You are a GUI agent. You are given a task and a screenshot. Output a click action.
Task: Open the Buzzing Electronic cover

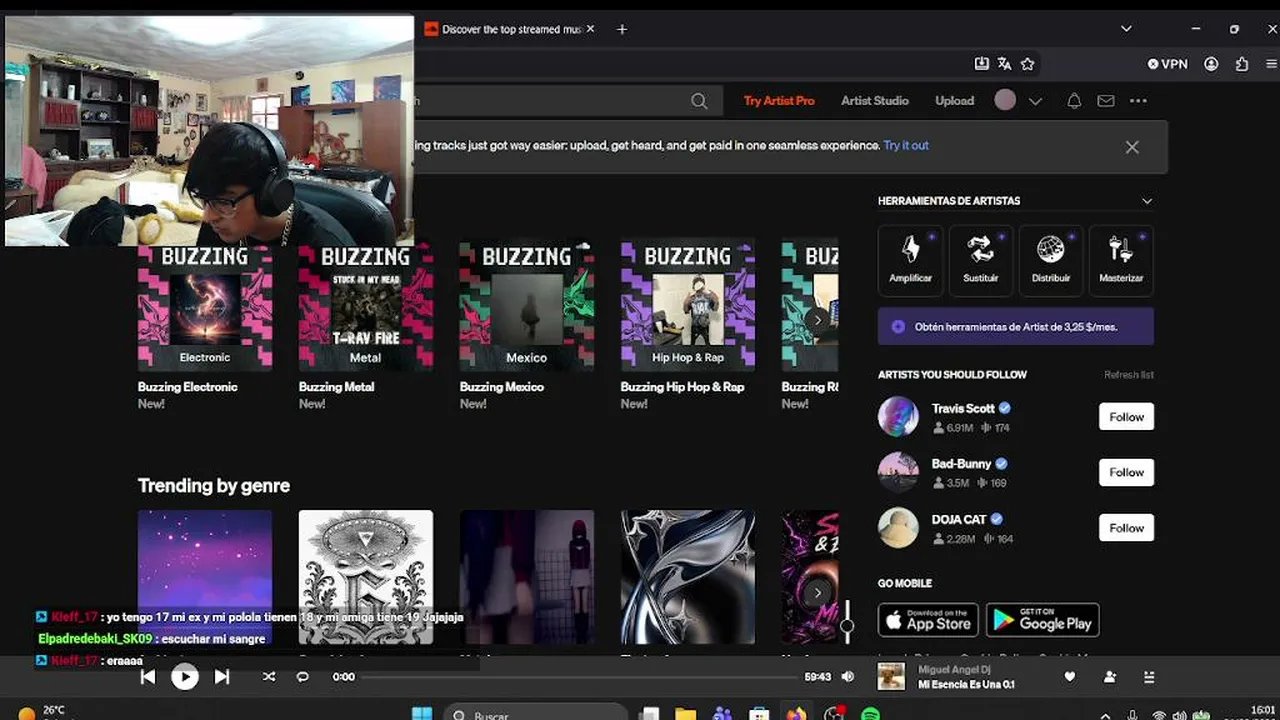tap(205, 305)
